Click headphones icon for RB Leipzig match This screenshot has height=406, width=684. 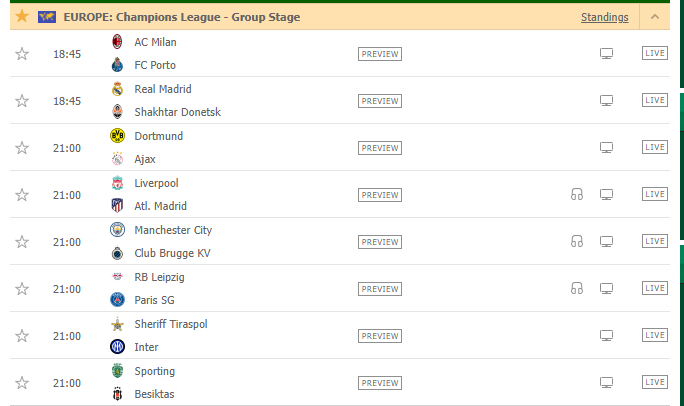(x=577, y=289)
